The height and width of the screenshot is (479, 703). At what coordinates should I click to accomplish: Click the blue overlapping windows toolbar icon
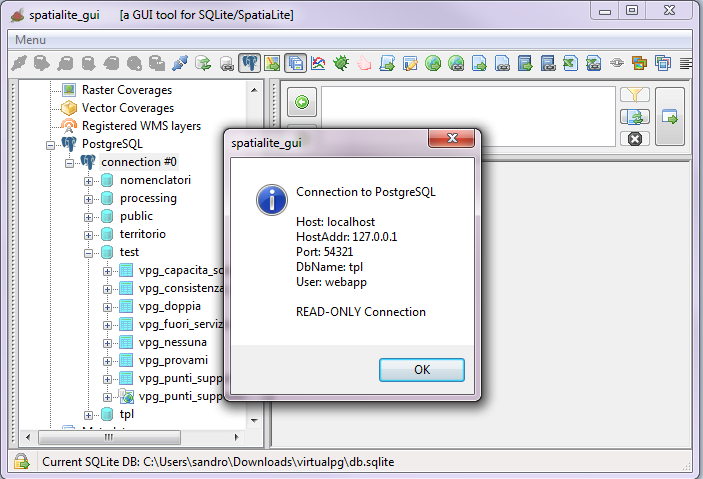(663, 63)
